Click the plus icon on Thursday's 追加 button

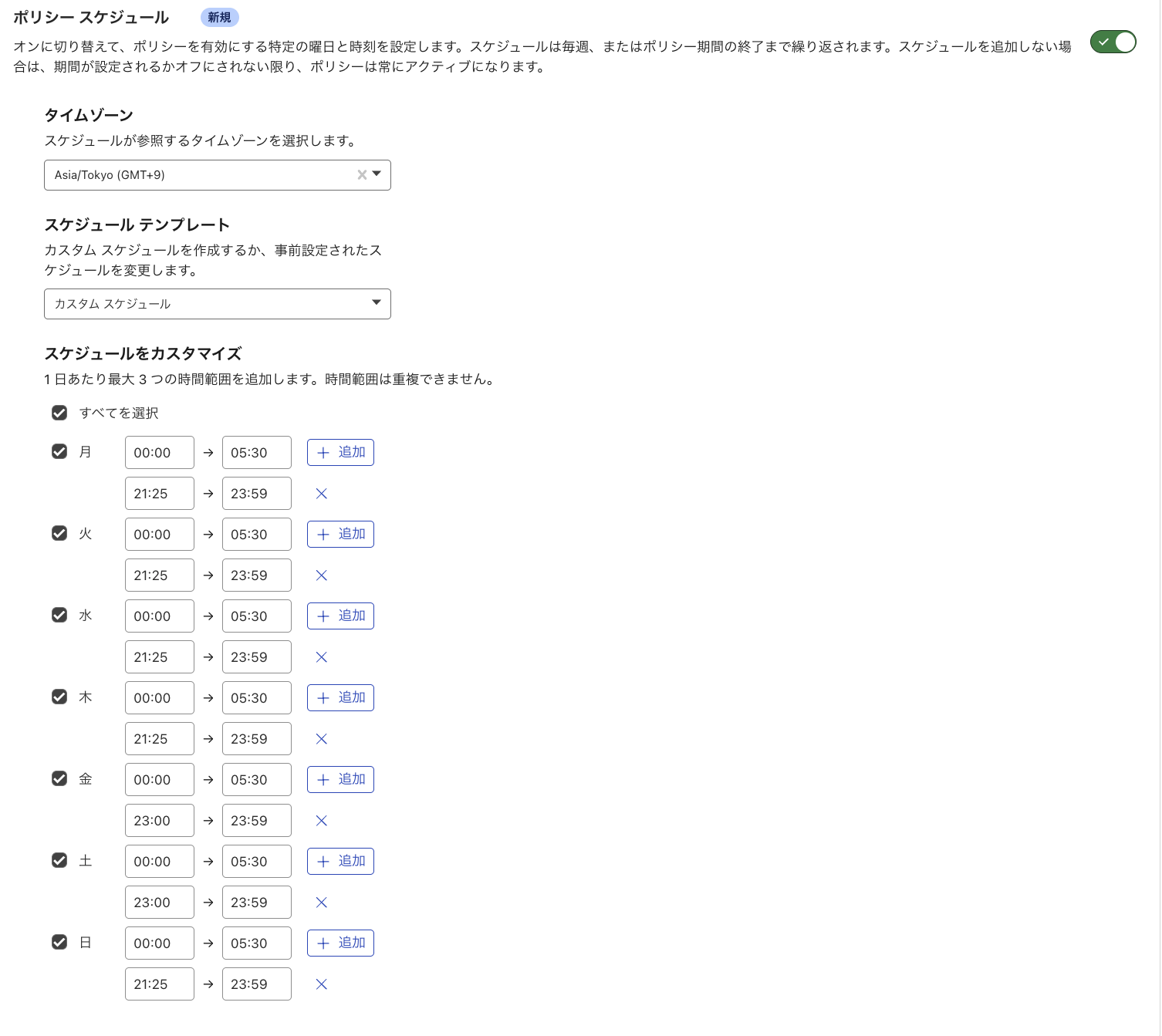pyautogui.click(x=323, y=697)
